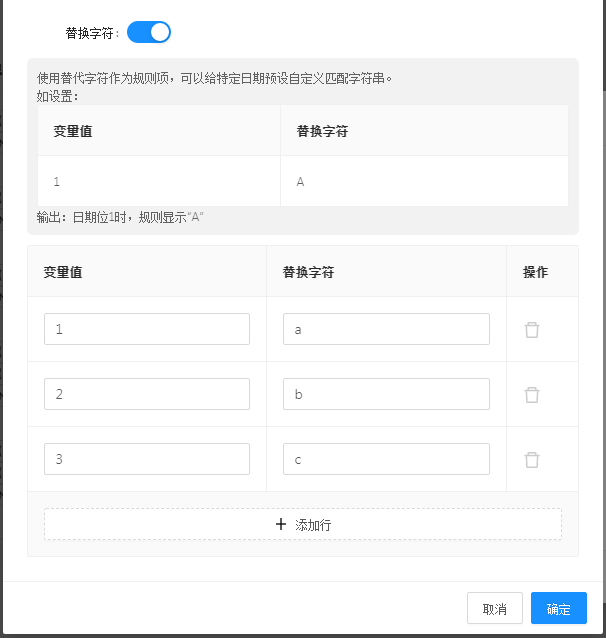The image size is (606, 638).
Task: Click the 操作 column header
Action: [x=535, y=272]
